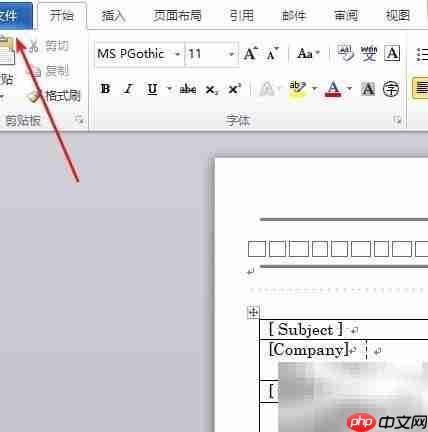The width and height of the screenshot is (428, 432).
Task: Open the 插入 ribbon tab
Action: (113, 16)
